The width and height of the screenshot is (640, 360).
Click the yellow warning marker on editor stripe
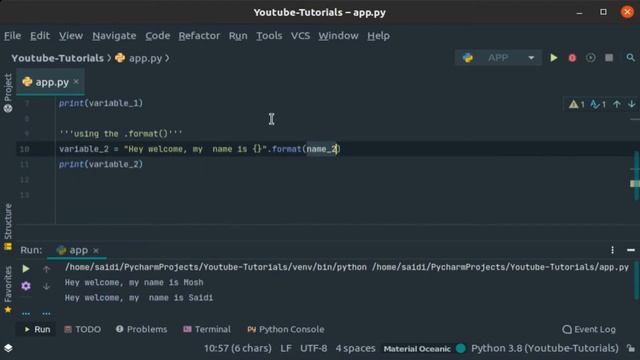[x=635, y=184]
